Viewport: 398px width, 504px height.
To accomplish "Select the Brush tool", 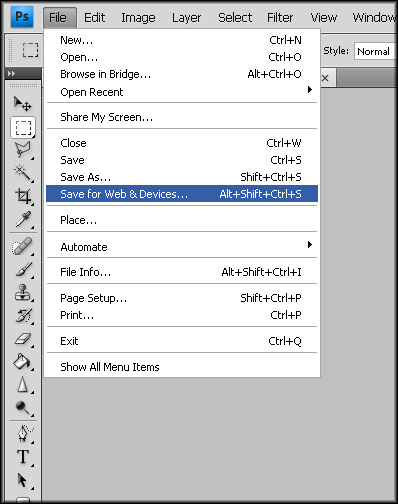I will coord(23,269).
